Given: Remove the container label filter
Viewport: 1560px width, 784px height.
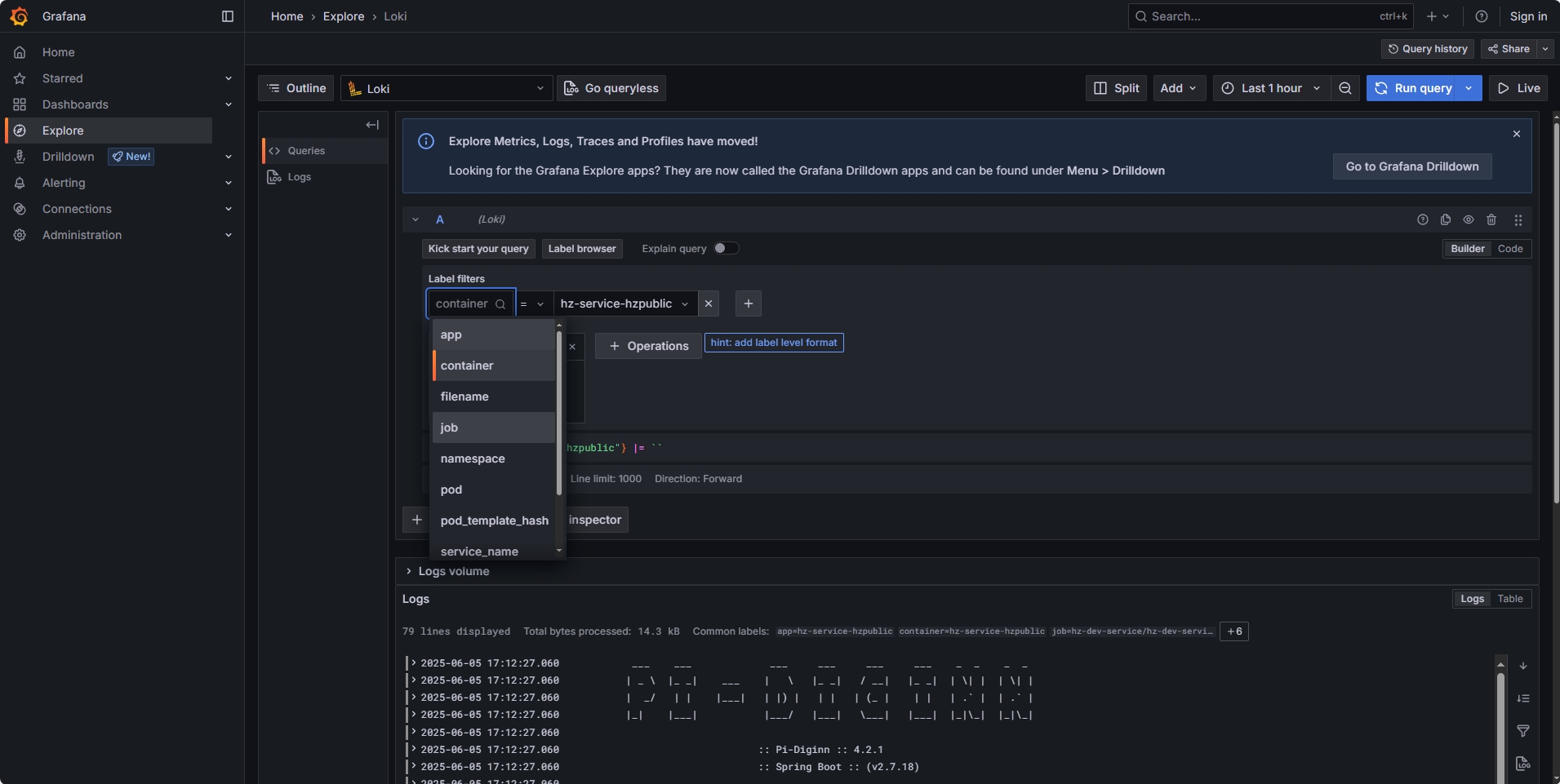Looking at the screenshot, I should (709, 303).
